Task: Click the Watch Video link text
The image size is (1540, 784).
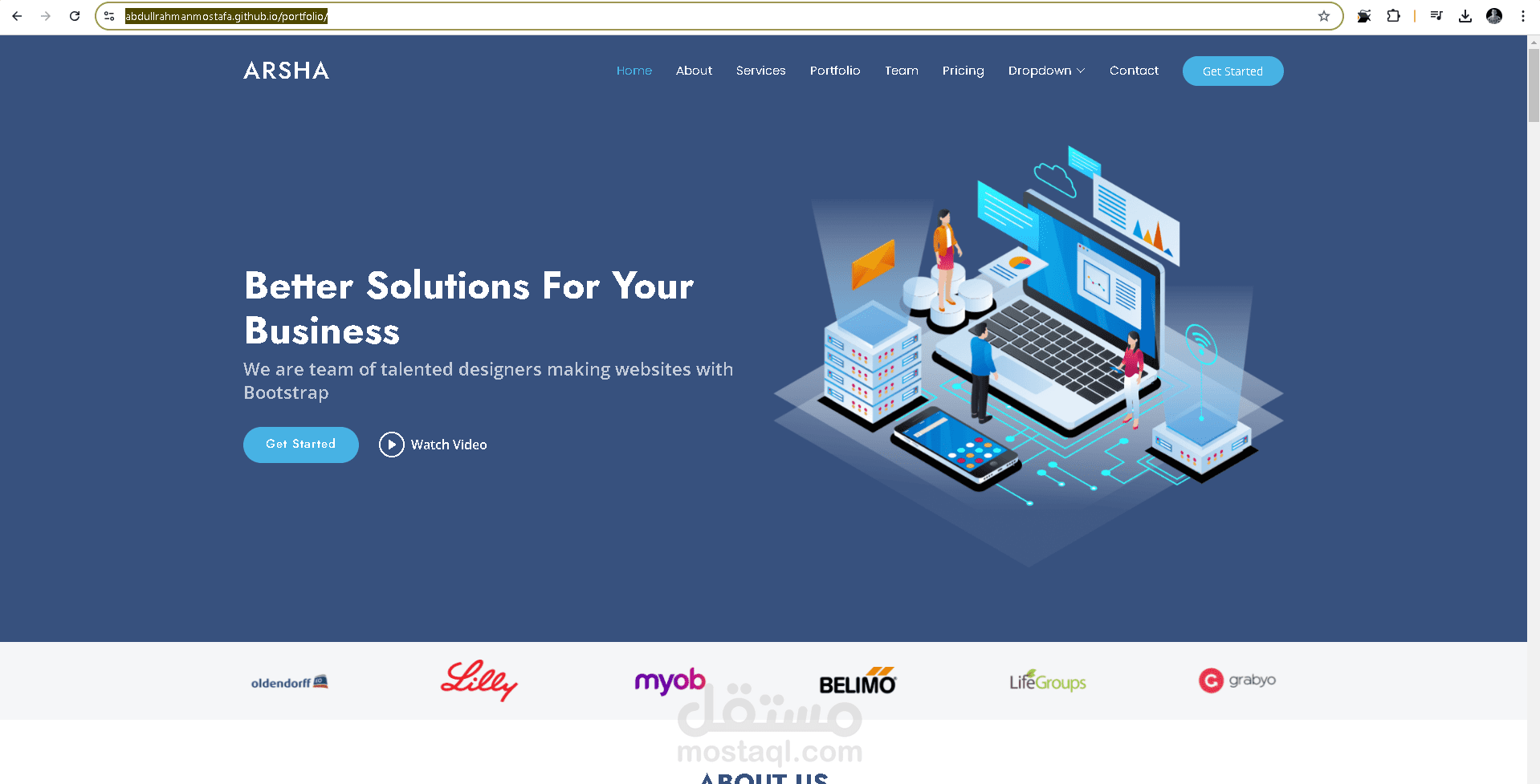Action: tap(449, 445)
